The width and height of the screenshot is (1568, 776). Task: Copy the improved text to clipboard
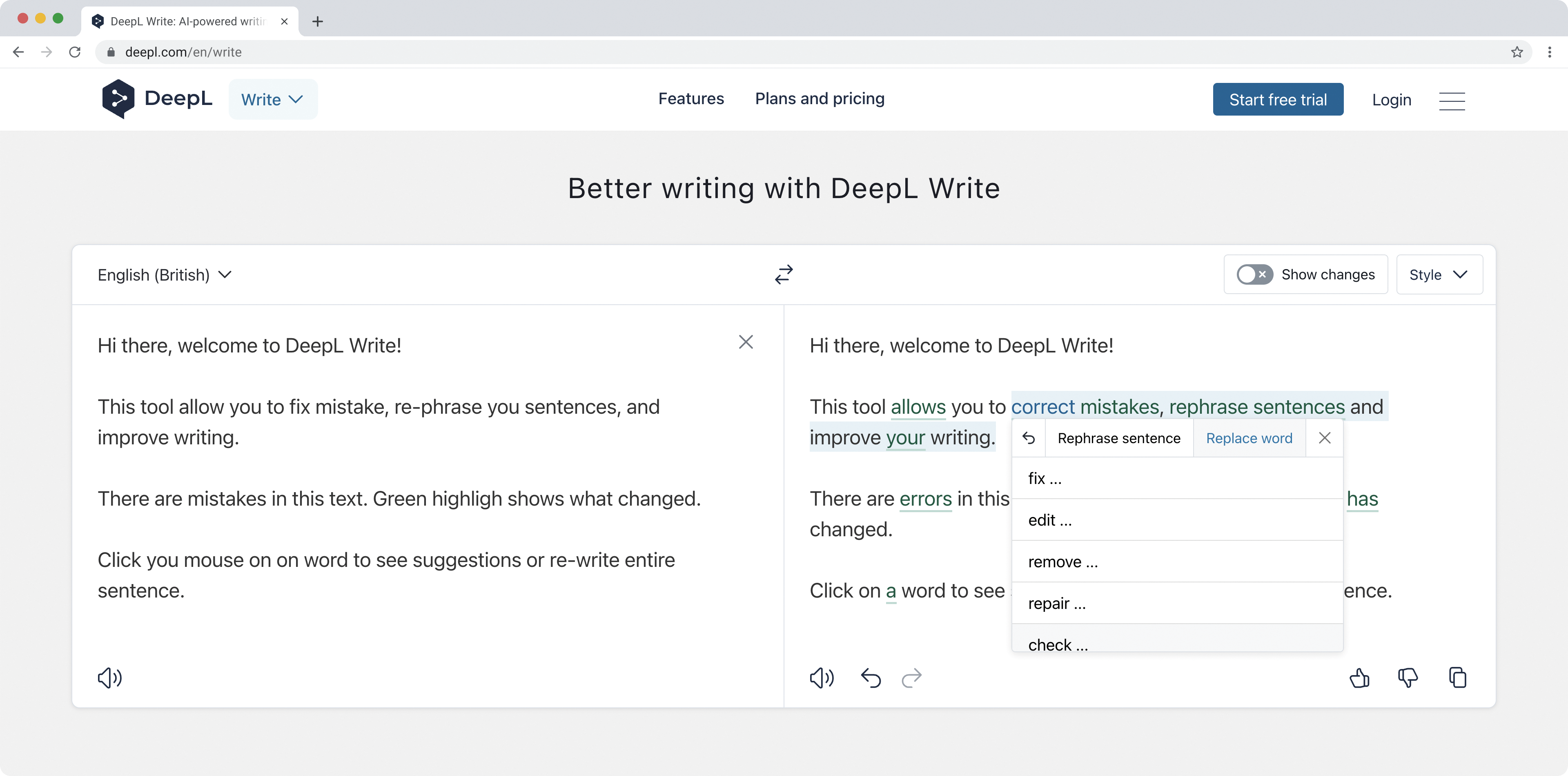[1457, 678]
